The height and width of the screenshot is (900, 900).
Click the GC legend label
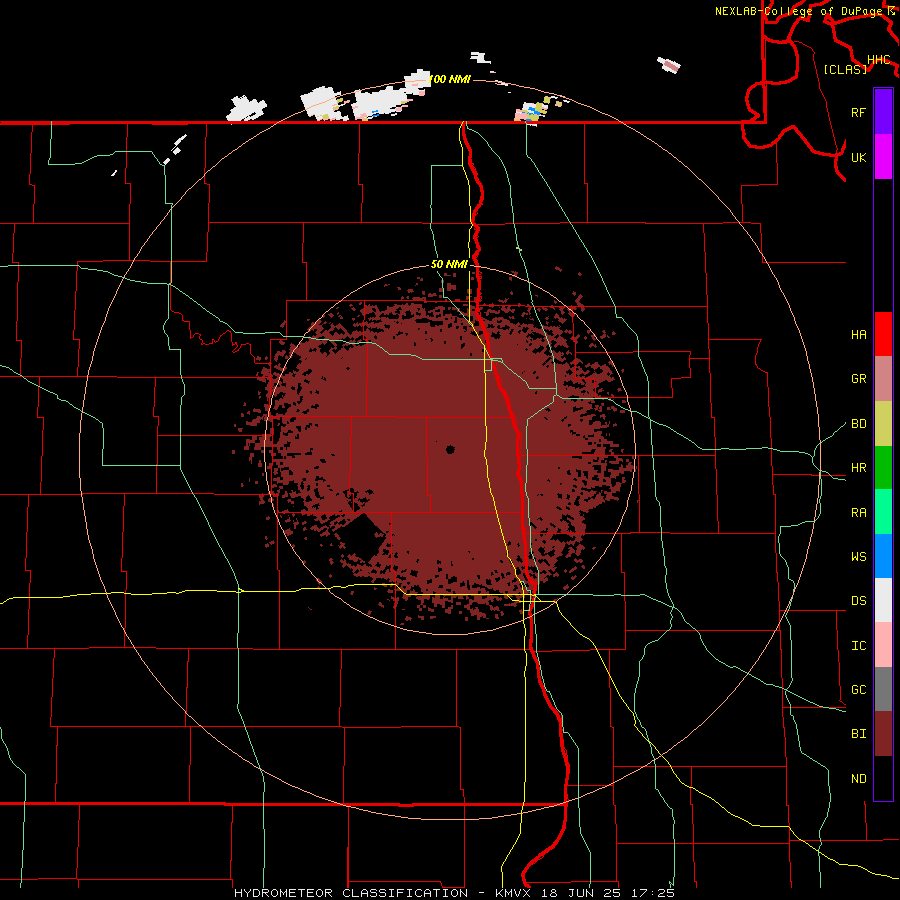tap(858, 689)
